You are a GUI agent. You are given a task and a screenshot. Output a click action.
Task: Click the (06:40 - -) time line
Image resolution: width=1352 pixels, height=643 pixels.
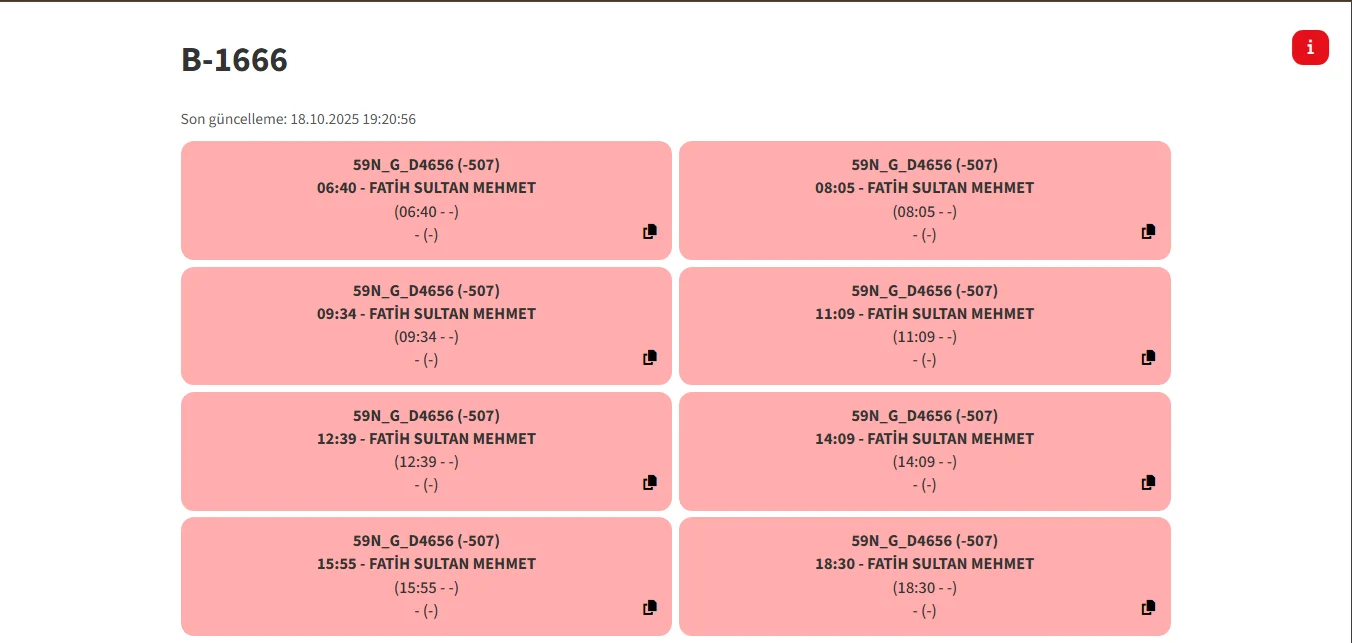pyautogui.click(x=426, y=212)
